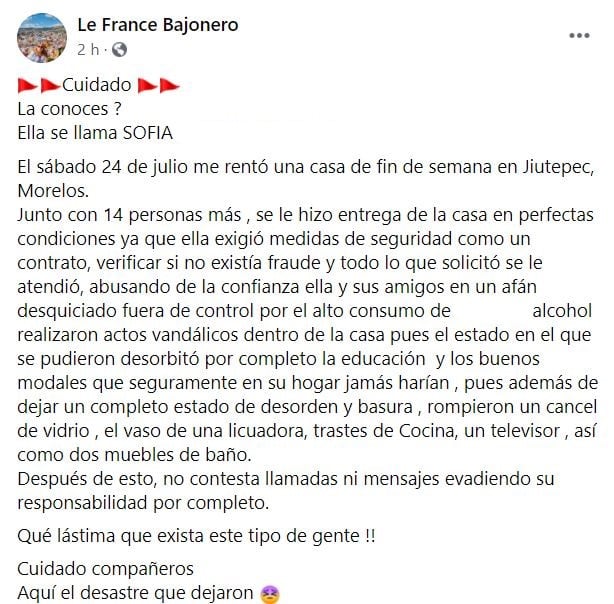Viewport: 614px width, 604px height.
Task: Click the word "Cuidado" between the flags
Action: 96,86
